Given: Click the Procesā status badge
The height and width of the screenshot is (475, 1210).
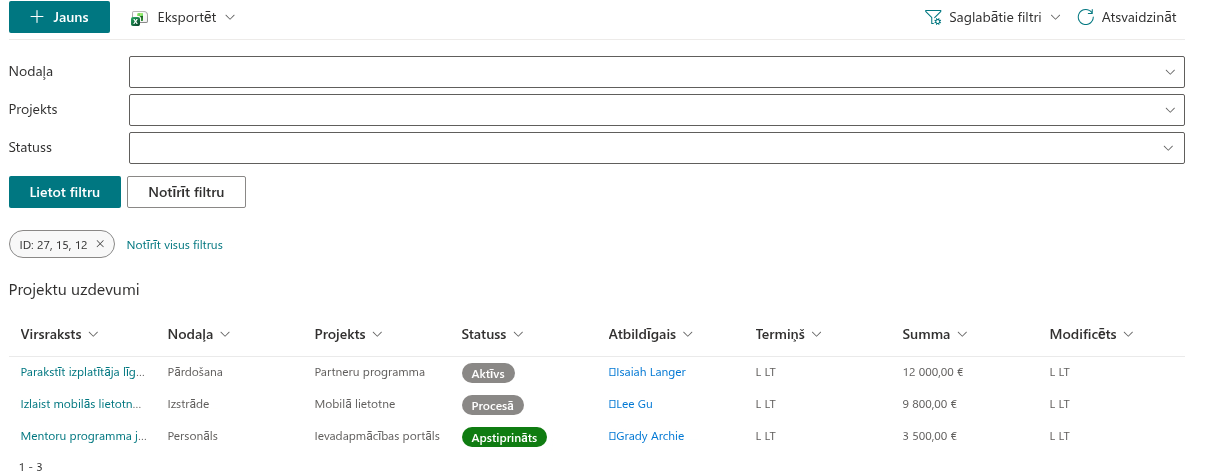Looking at the screenshot, I should pyautogui.click(x=492, y=405).
